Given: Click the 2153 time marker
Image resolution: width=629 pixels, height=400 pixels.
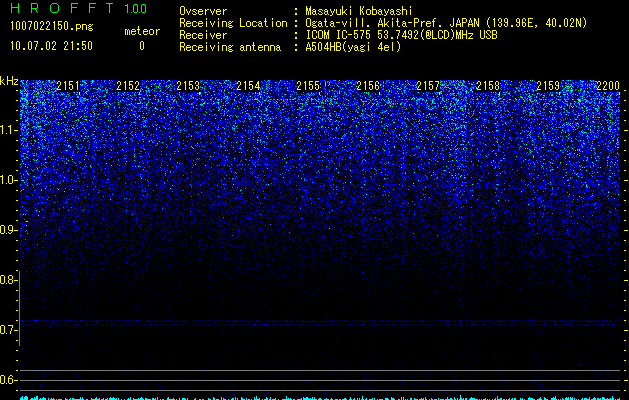Looking at the screenshot, I should pyautogui.click(x=188, y=85).
